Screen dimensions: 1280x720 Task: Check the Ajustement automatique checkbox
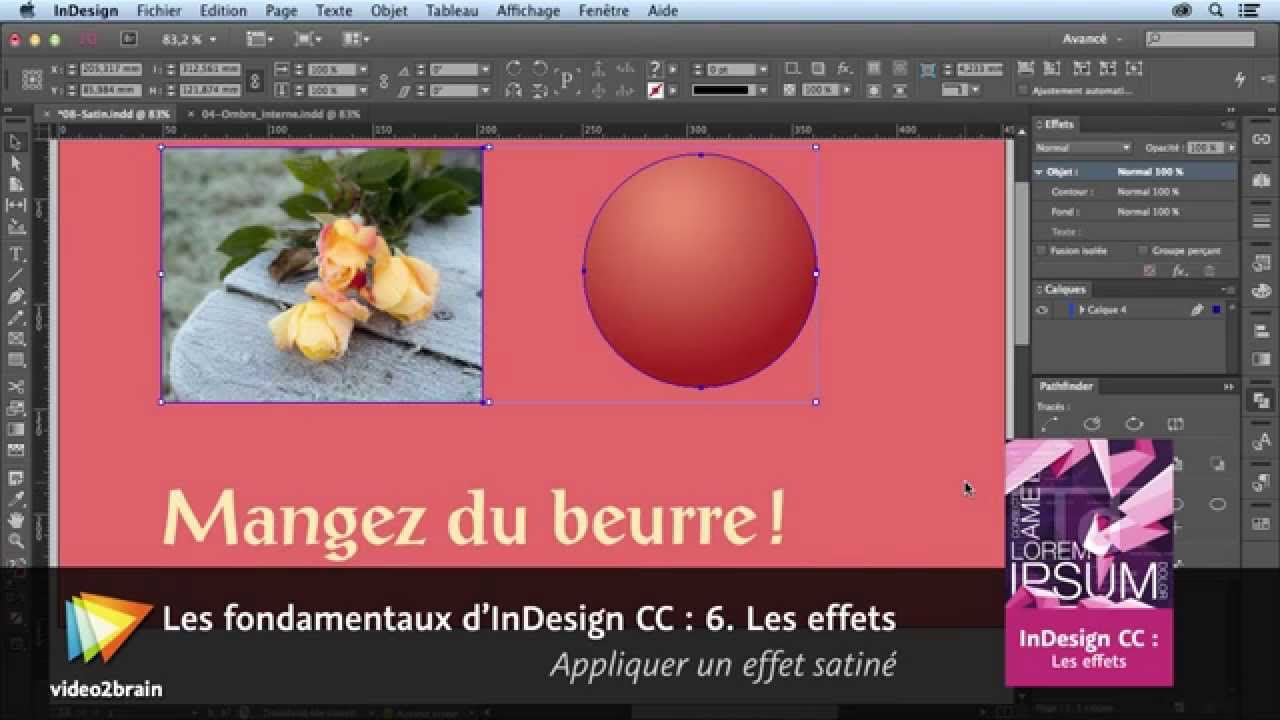[x=1024, y=90]
